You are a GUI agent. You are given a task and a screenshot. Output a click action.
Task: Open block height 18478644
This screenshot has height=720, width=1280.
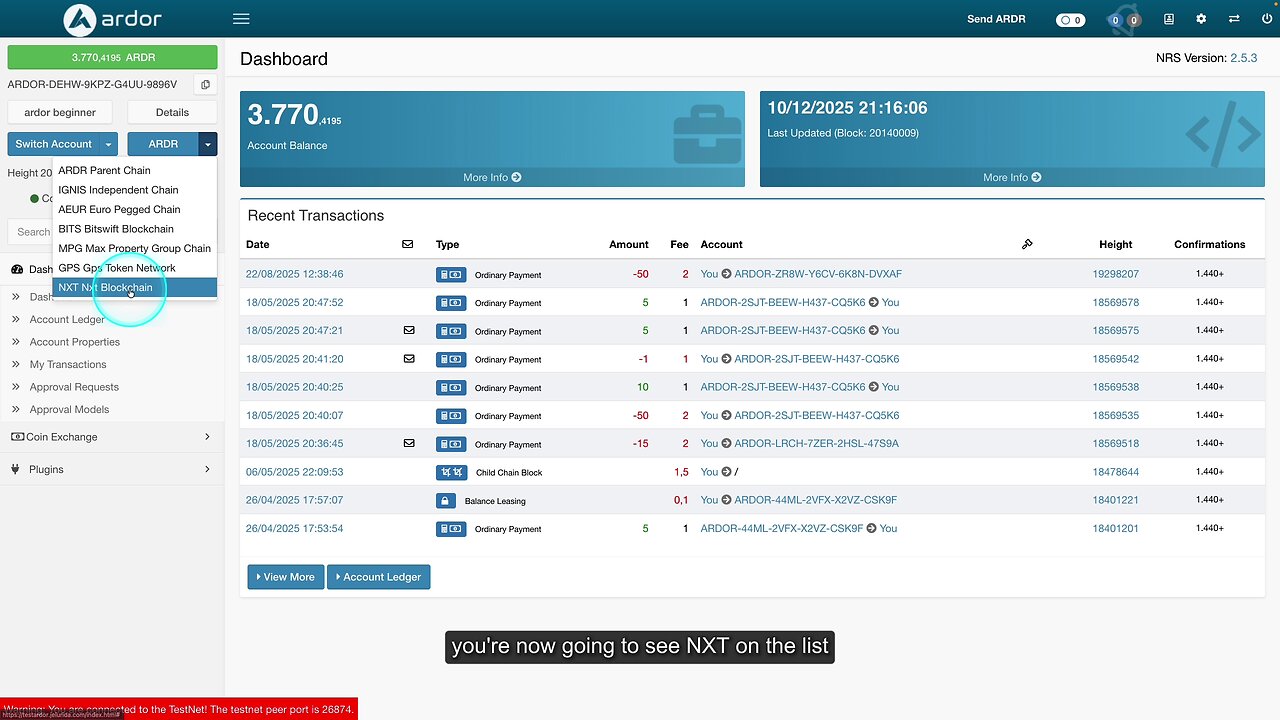click(1115, 472)
